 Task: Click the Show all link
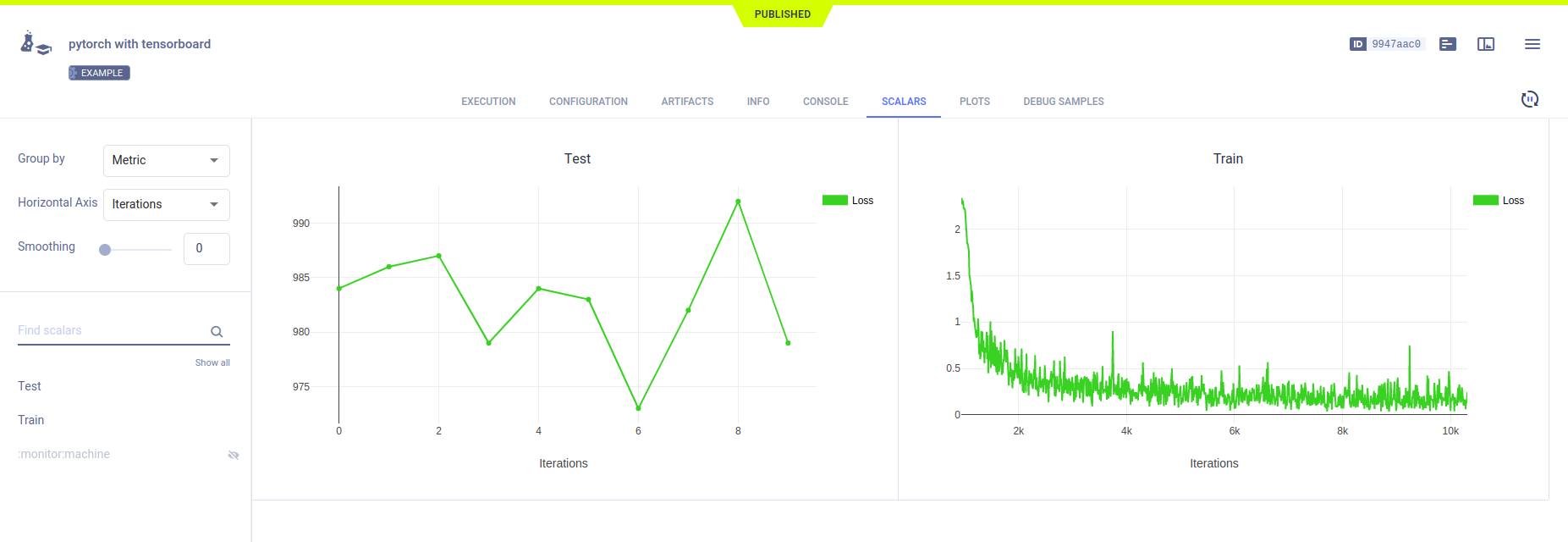(212, 362)
